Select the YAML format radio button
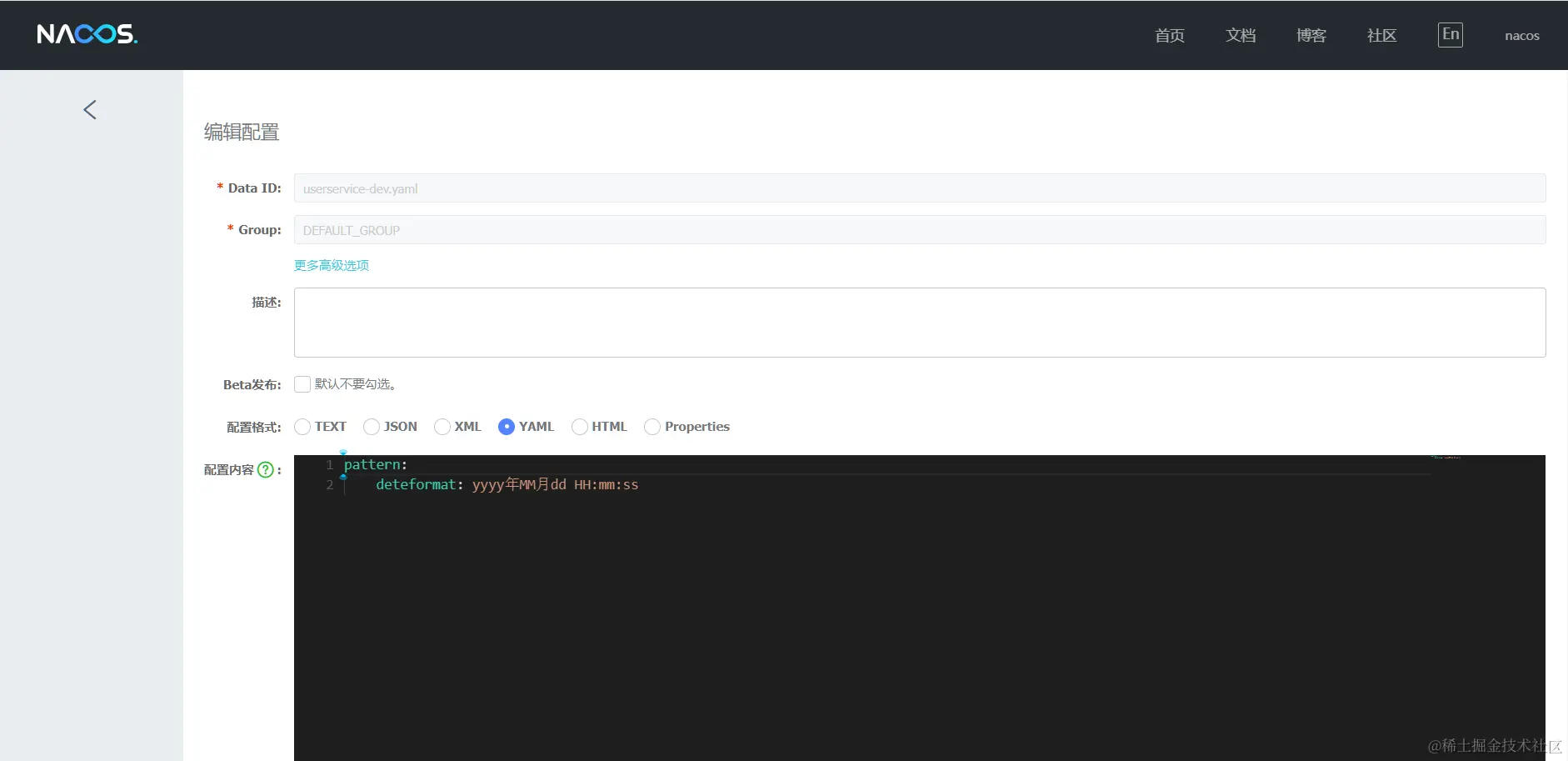 507,427
